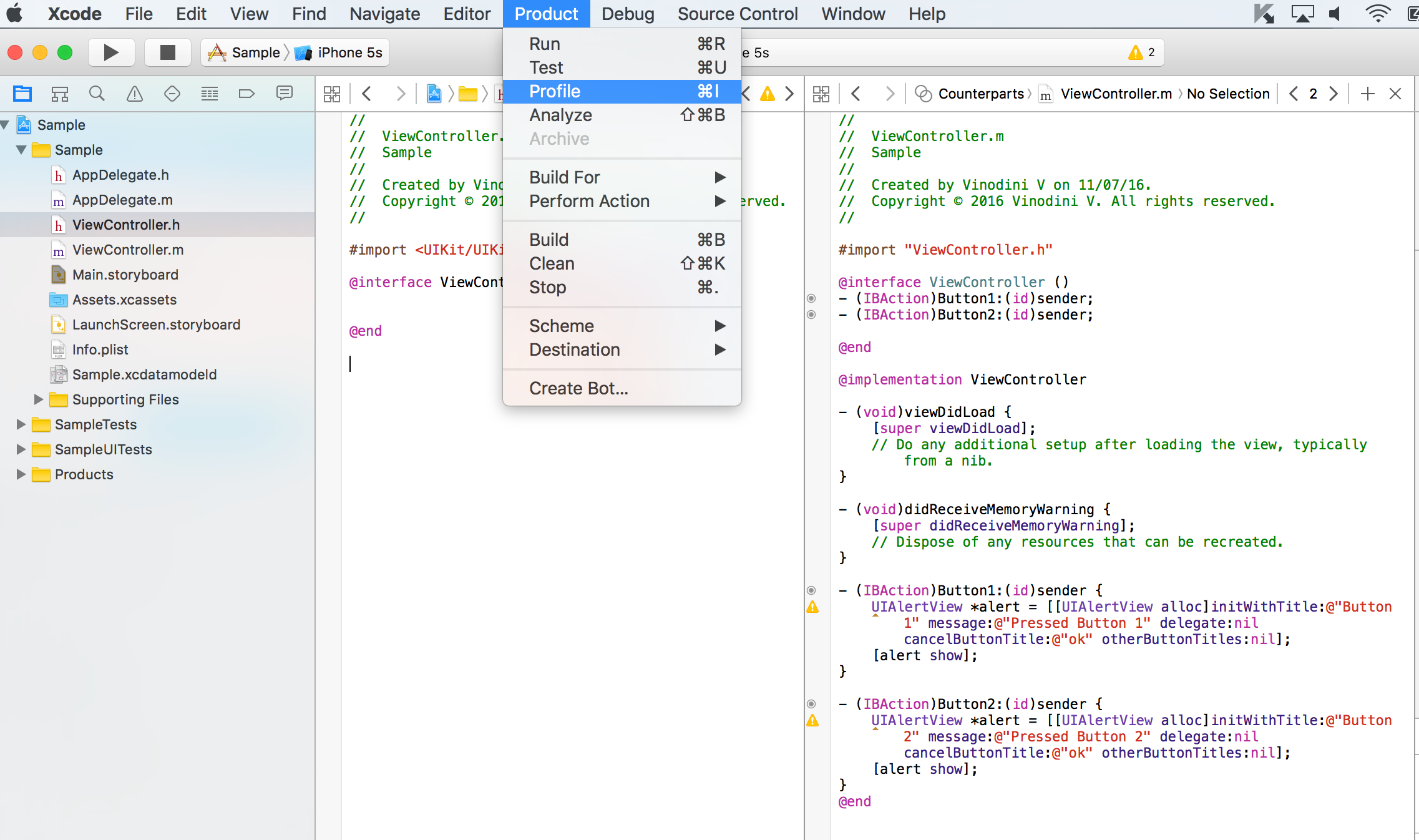Select the Symbol navigator icon
Screen dimensions: 1419x840
pyautogui.click(x=59, y=94)
